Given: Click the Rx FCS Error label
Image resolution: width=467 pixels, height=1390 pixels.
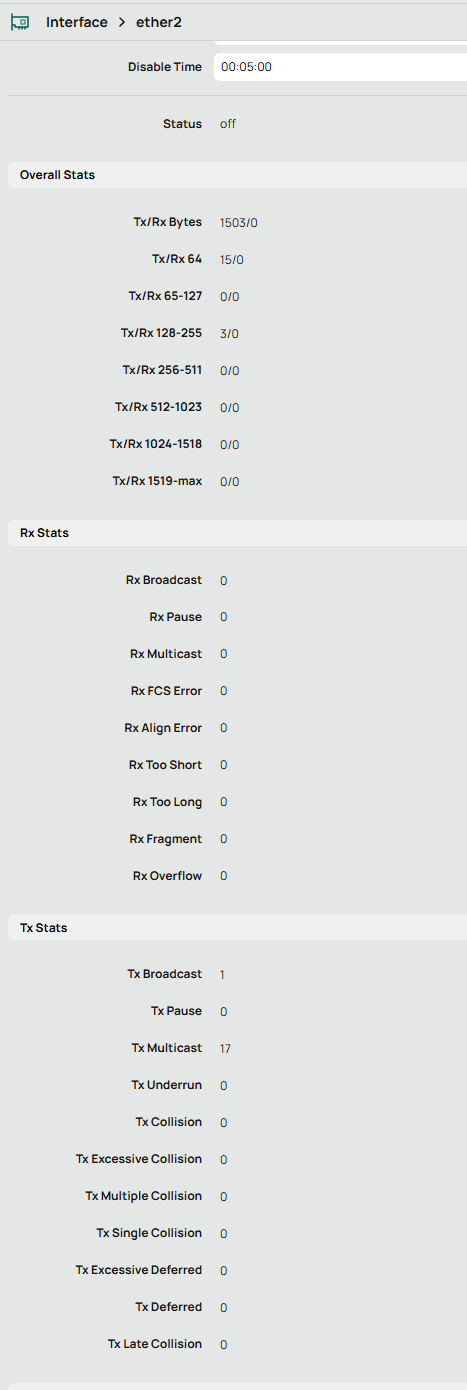Looking at the screenshot, I should (166, 691).
